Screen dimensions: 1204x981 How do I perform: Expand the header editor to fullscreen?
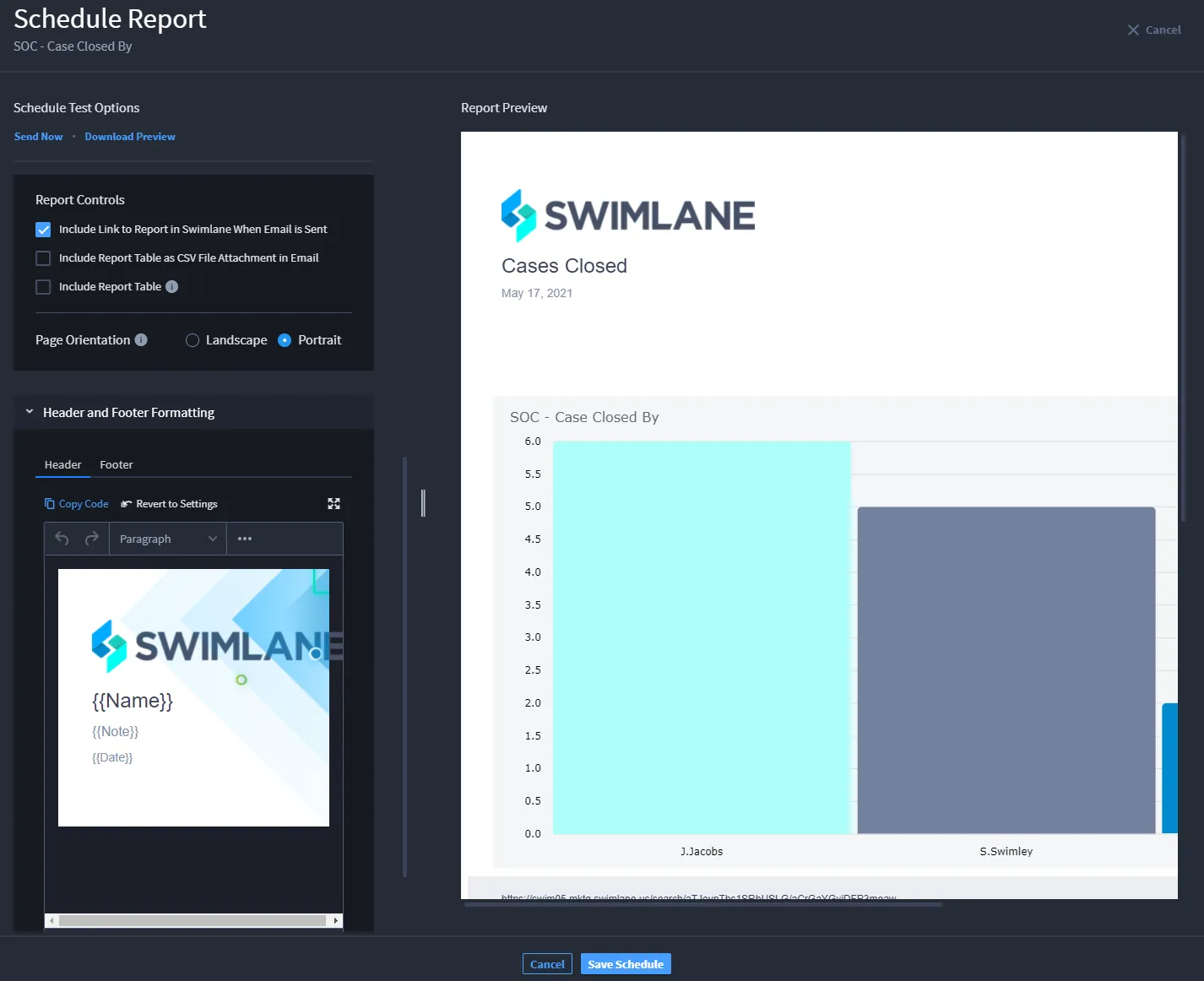click(x=334, y=504)
